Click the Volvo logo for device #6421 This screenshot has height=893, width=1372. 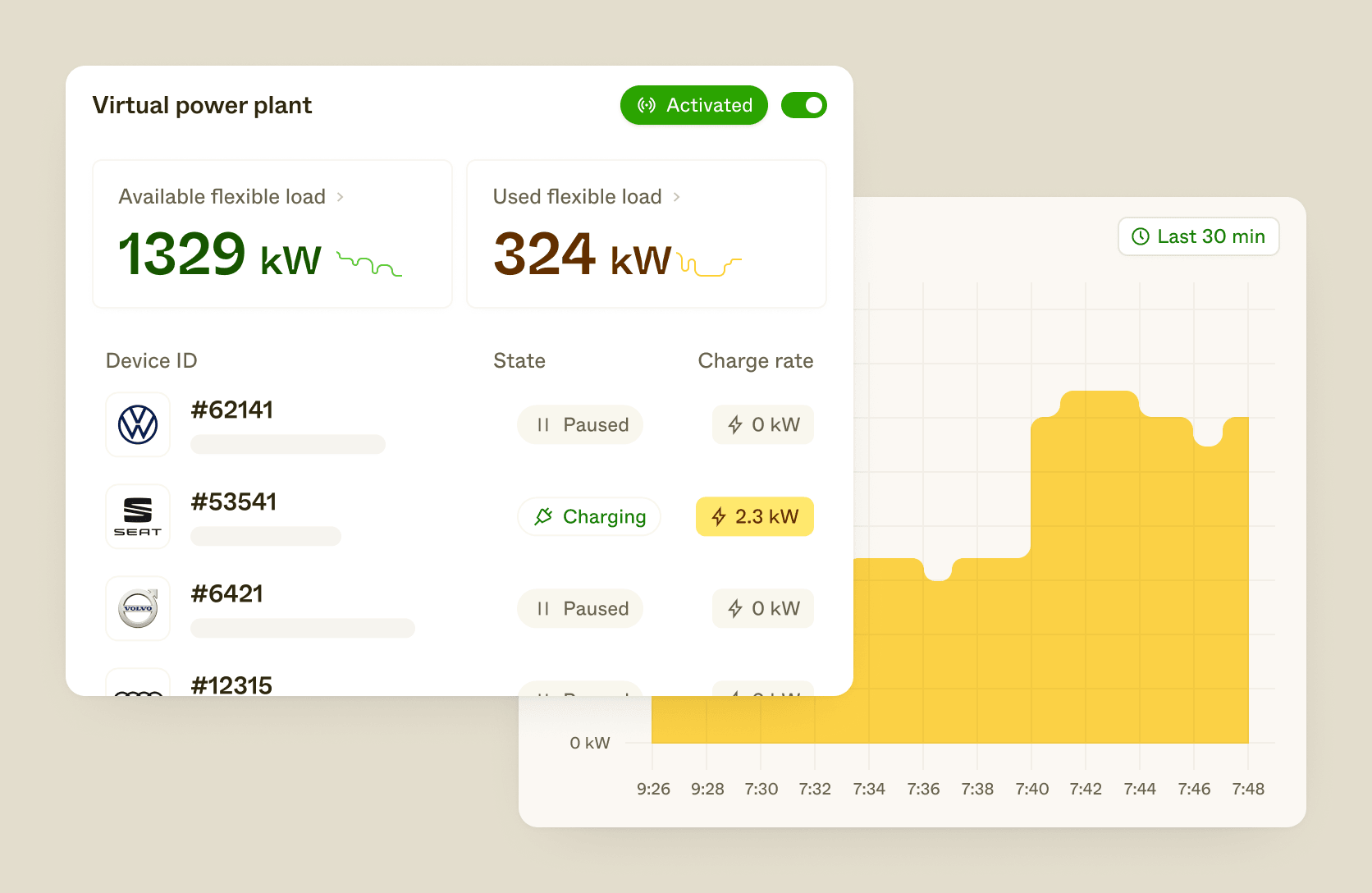point(138,608)
